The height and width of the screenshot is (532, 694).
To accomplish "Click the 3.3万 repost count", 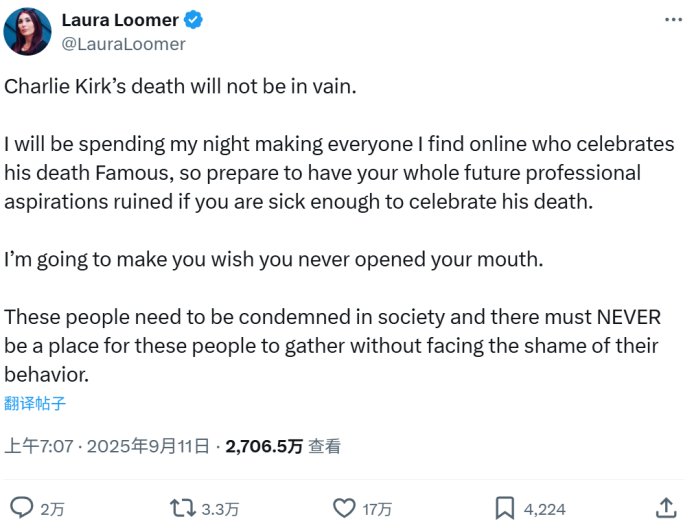I will click(220, 509).
